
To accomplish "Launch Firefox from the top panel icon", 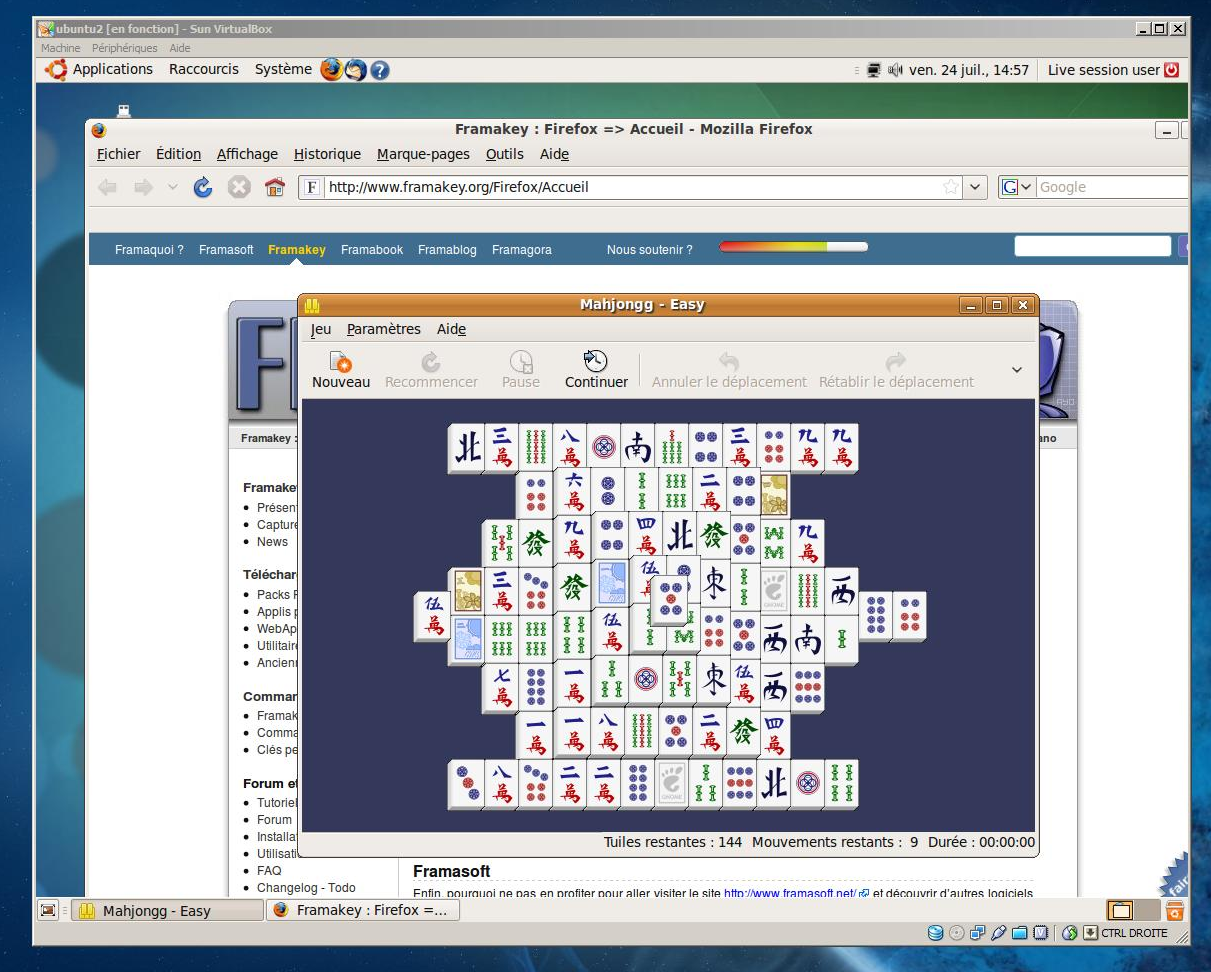I will coord(331,70).
